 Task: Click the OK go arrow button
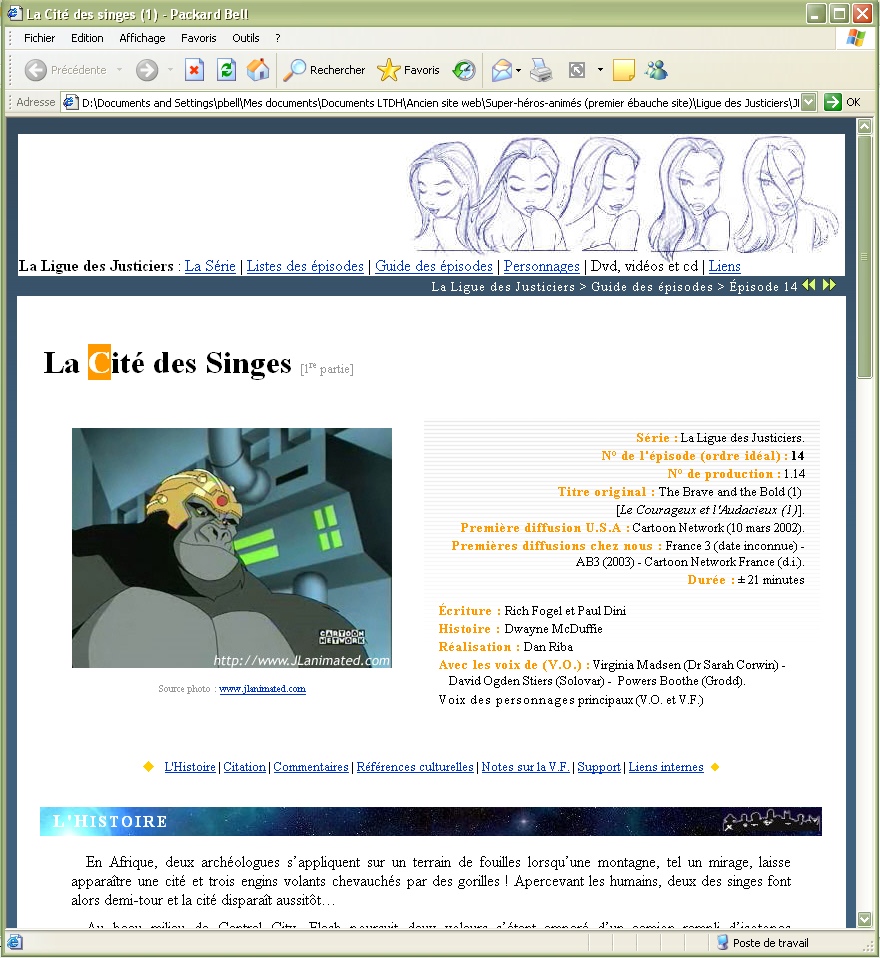842,102
